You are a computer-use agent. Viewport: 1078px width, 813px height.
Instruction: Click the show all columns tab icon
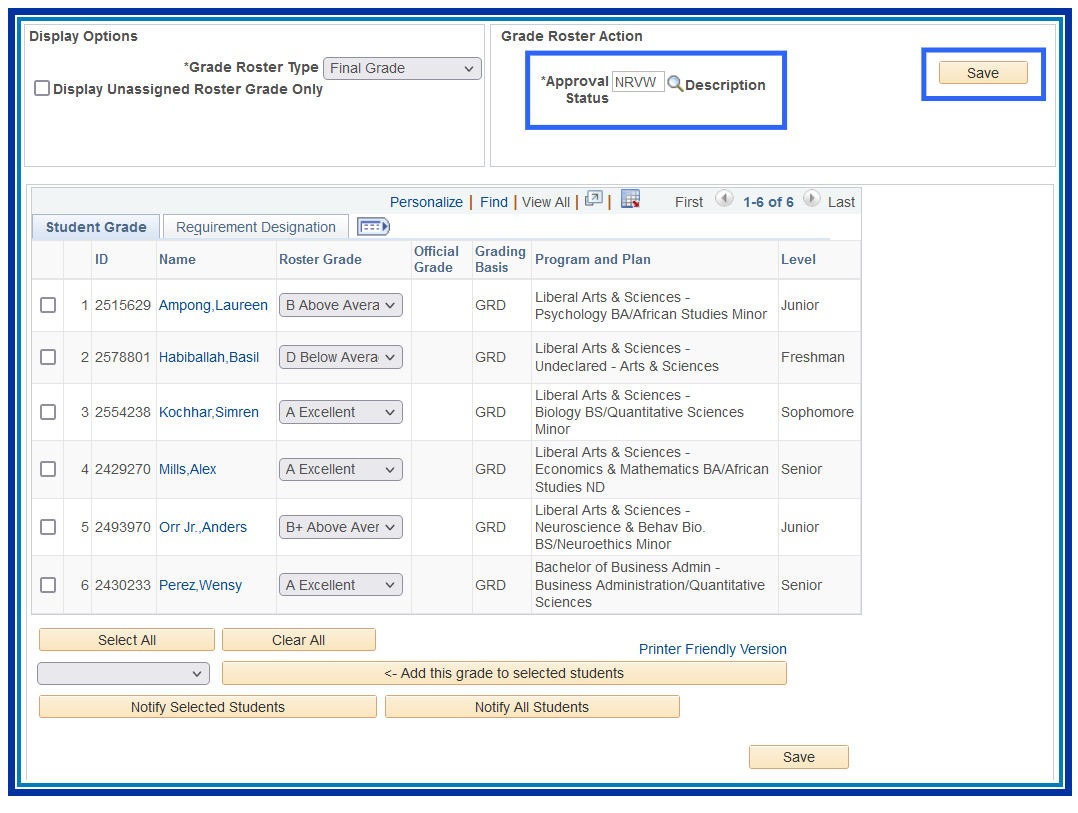tap(373, 227)
